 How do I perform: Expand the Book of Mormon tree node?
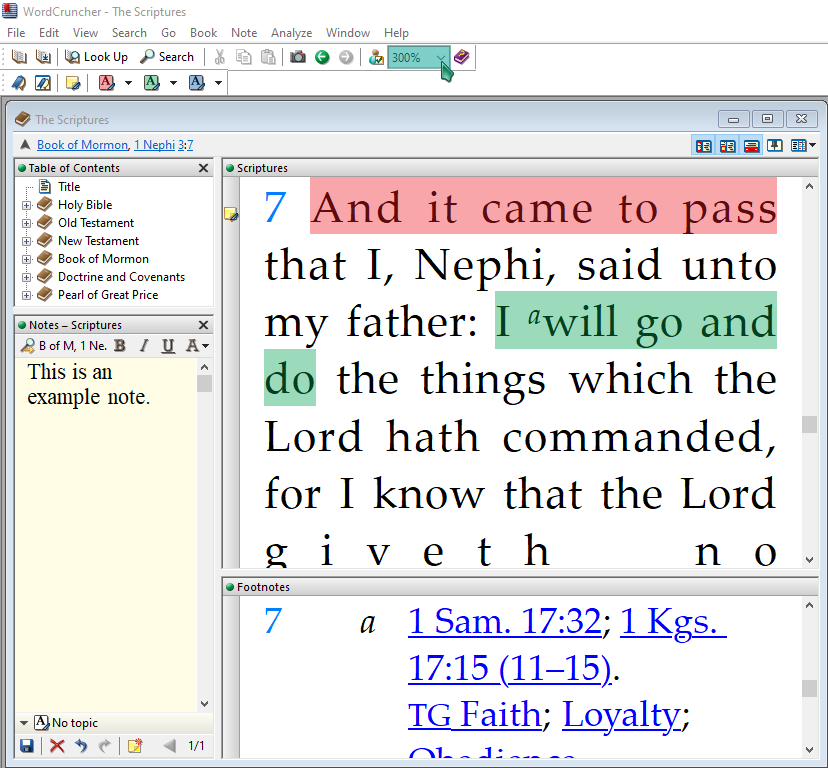pyautogui.click(x=26, y=259)
